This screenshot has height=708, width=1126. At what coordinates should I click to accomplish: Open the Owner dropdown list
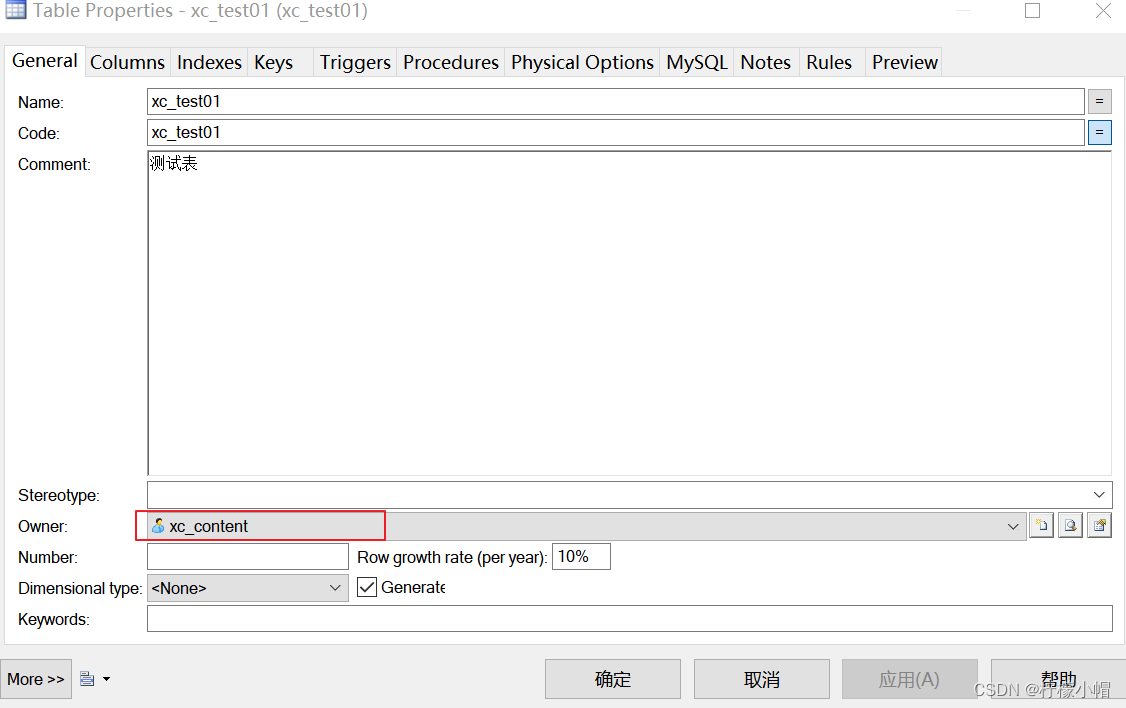pyautogui.click(x=1013, y=526)
